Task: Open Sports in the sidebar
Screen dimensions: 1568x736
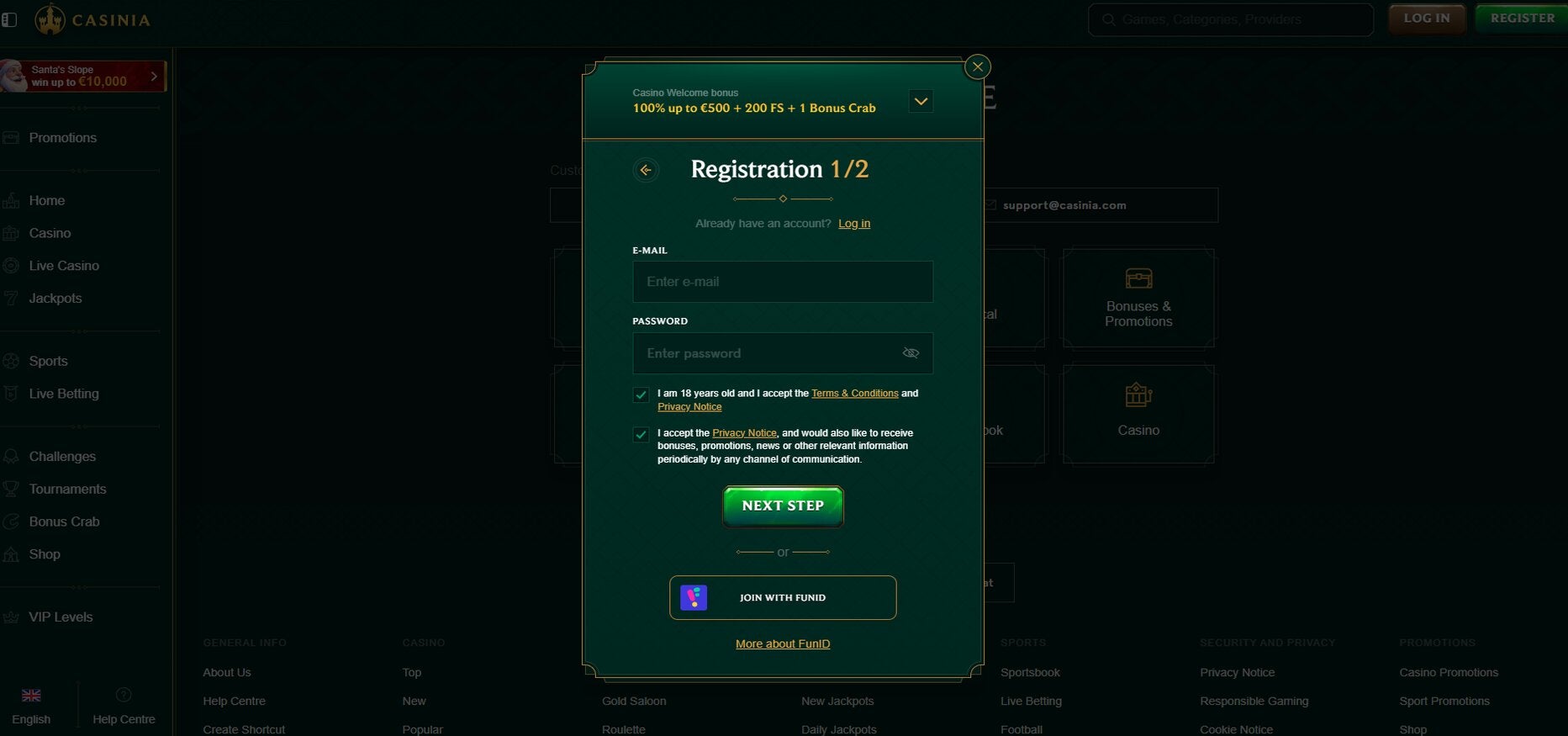Action: click(x=48, y=361)
